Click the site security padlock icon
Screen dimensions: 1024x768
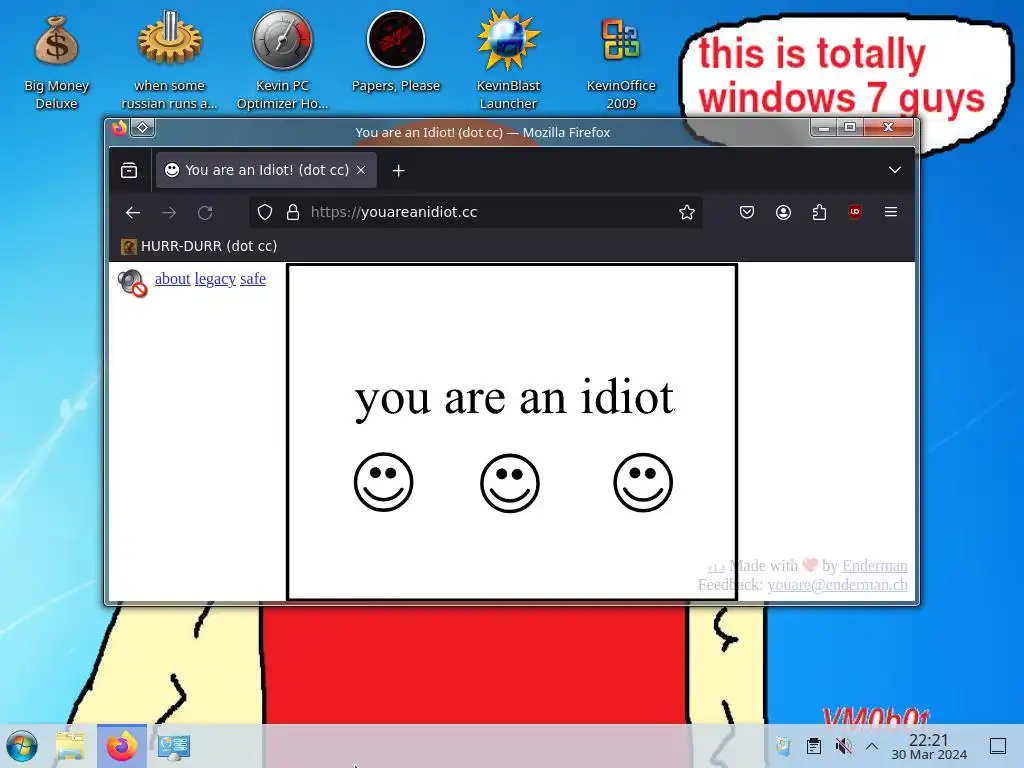click(x=293, y=212)
